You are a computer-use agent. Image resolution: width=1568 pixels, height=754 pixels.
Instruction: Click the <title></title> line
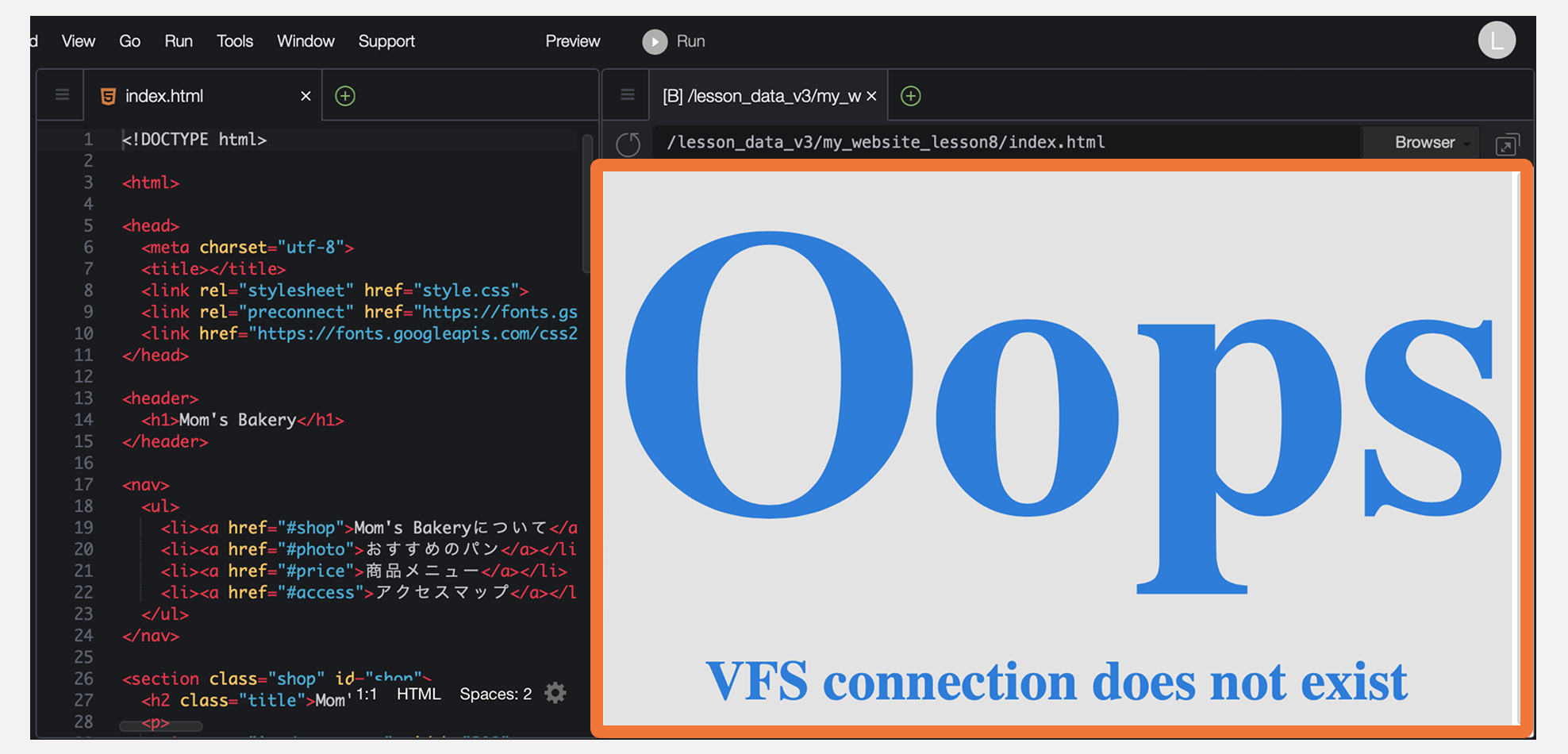click(x=213, y=269)
